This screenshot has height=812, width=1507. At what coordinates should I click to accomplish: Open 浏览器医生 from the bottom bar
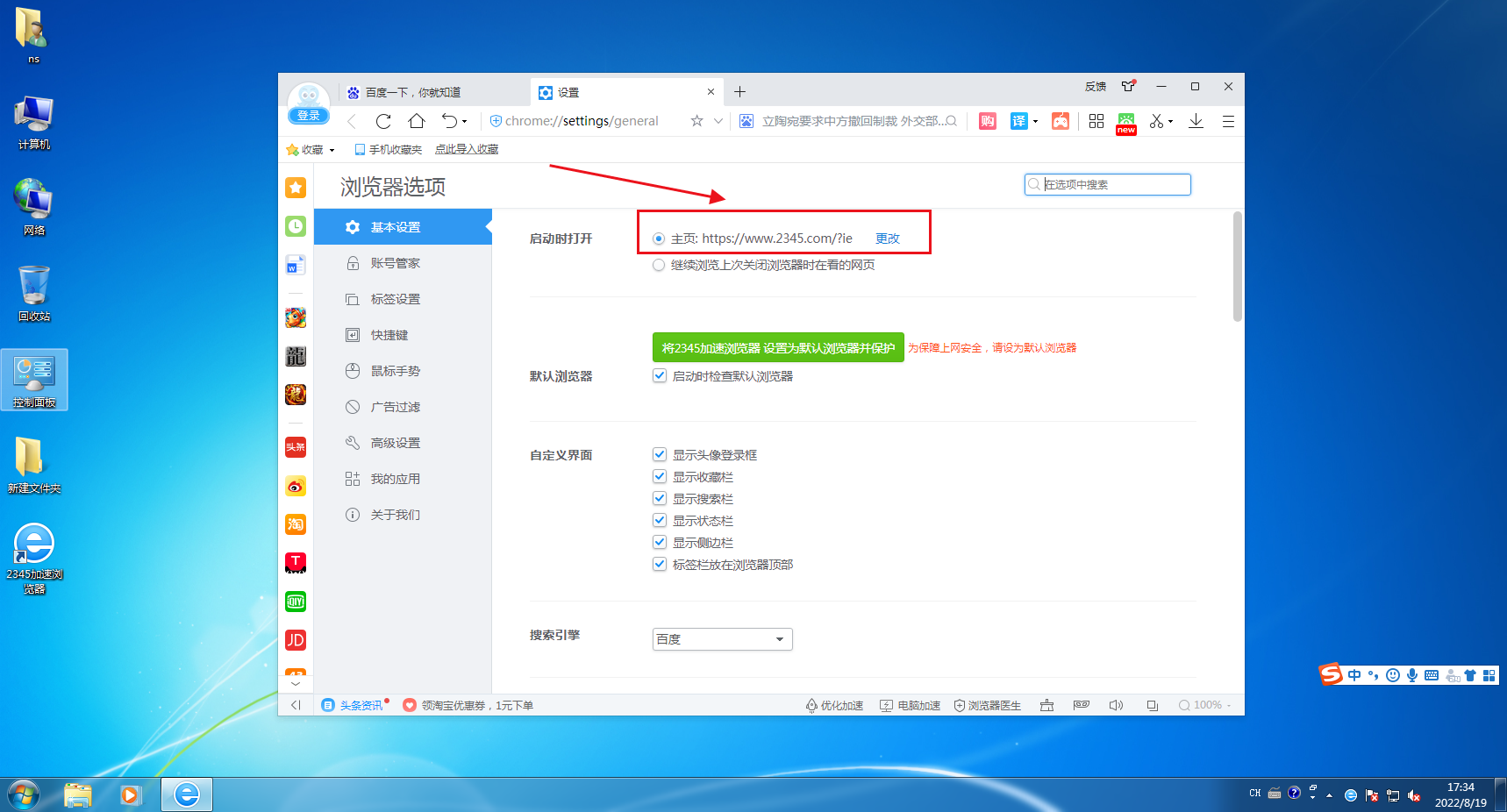[x=988, y=704]
